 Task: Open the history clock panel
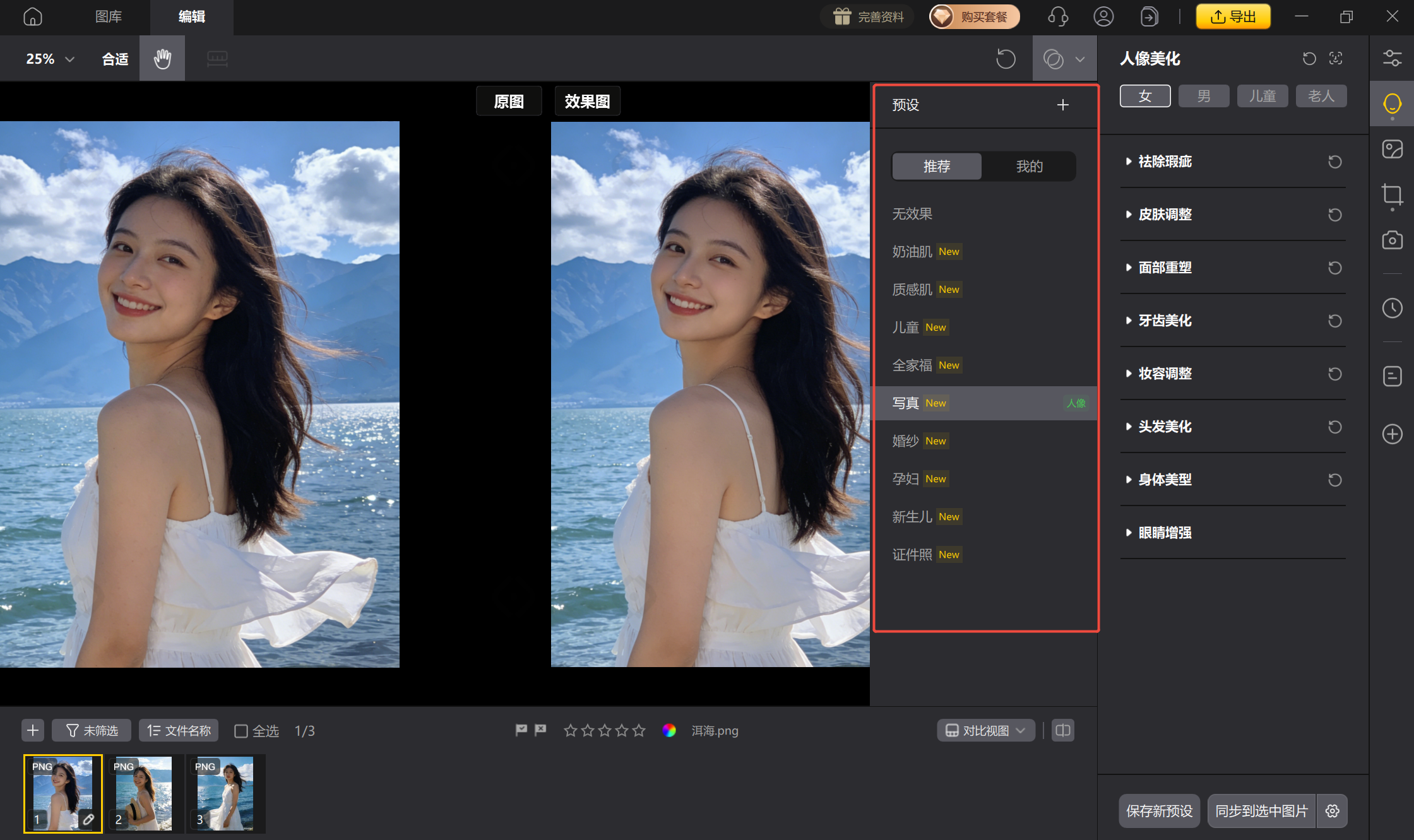pyautogui.click(x=1392, y=308)
